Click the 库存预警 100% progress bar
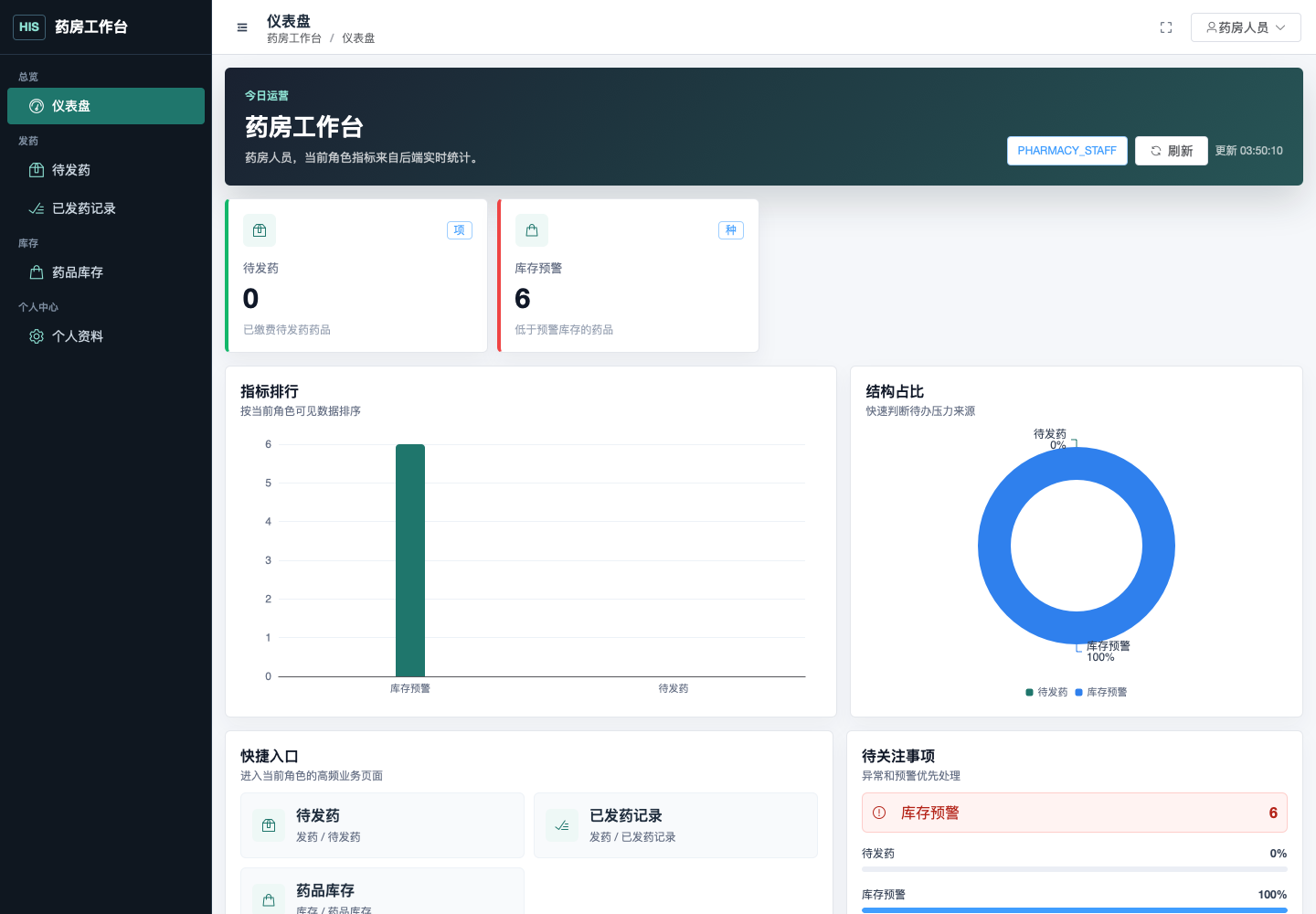The height and width of the screenshot is (914, 1316). pos(1075,910)
